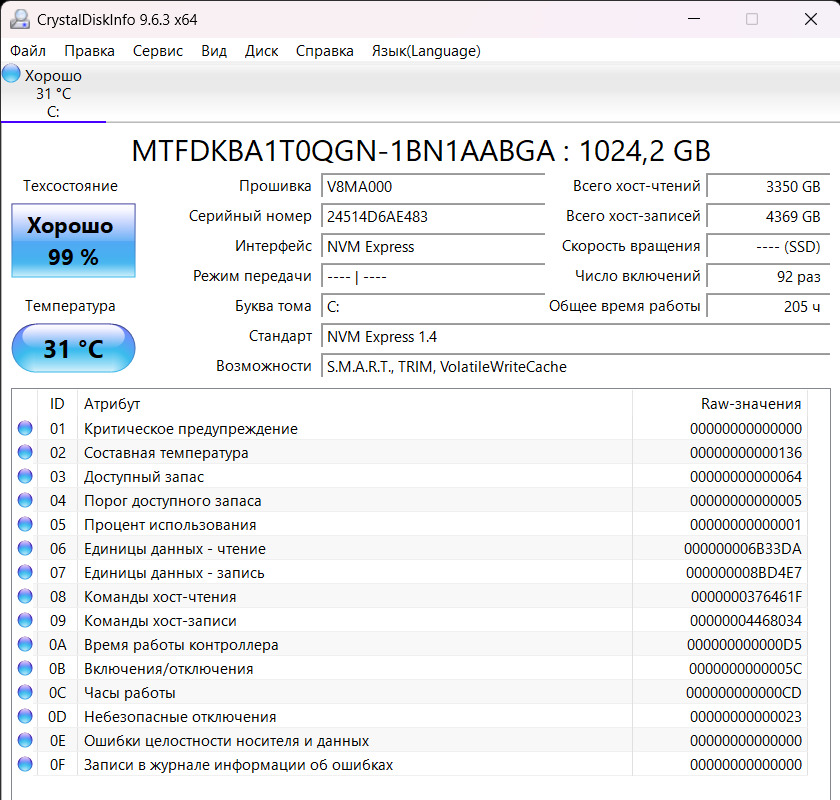Click the Возможности field with S.M.A.R.T., TRIM
Viewport: 840px width, 800px height.
pos(575,367)
